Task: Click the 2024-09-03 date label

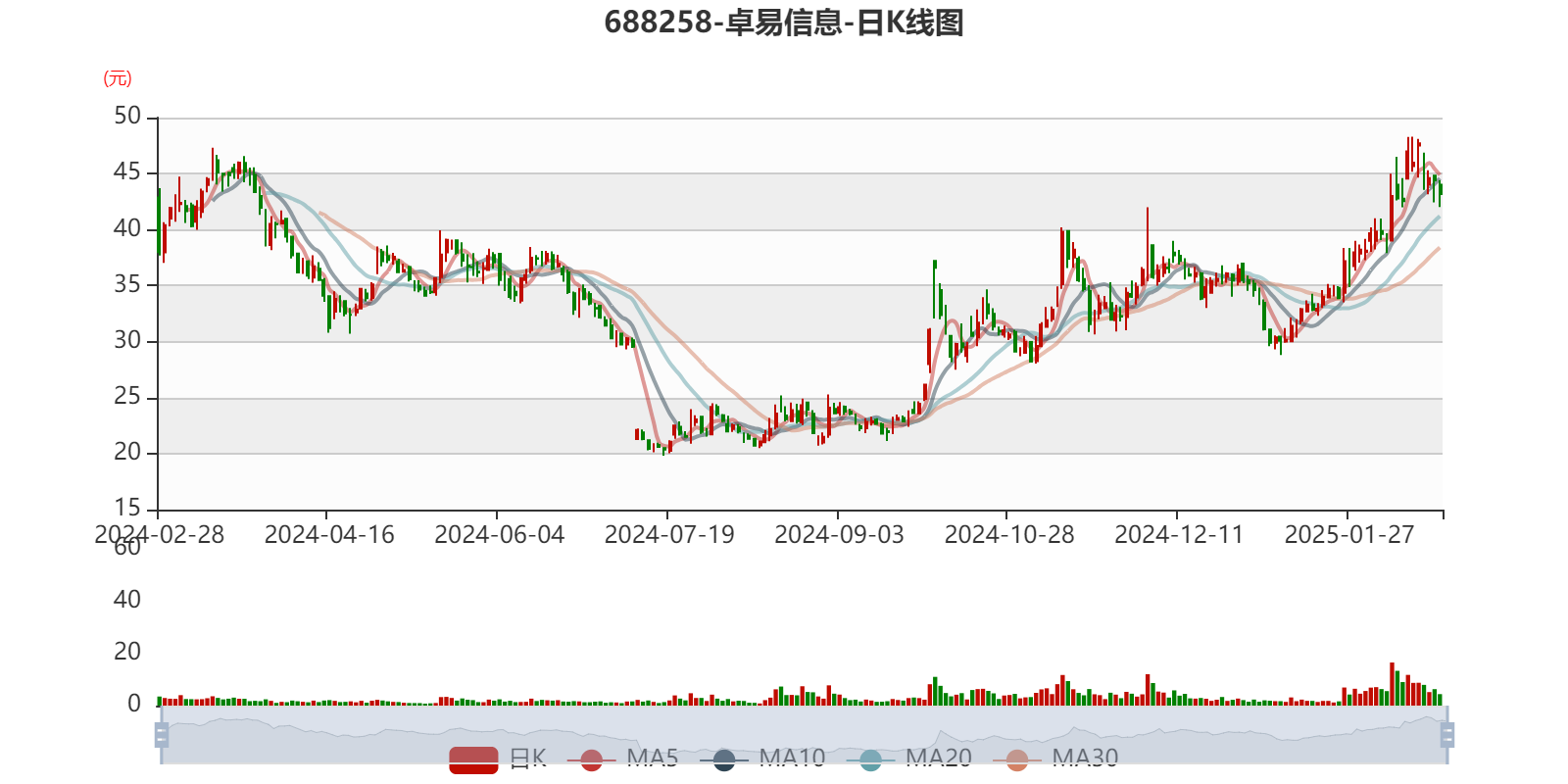Action: (x=840, y=535)
